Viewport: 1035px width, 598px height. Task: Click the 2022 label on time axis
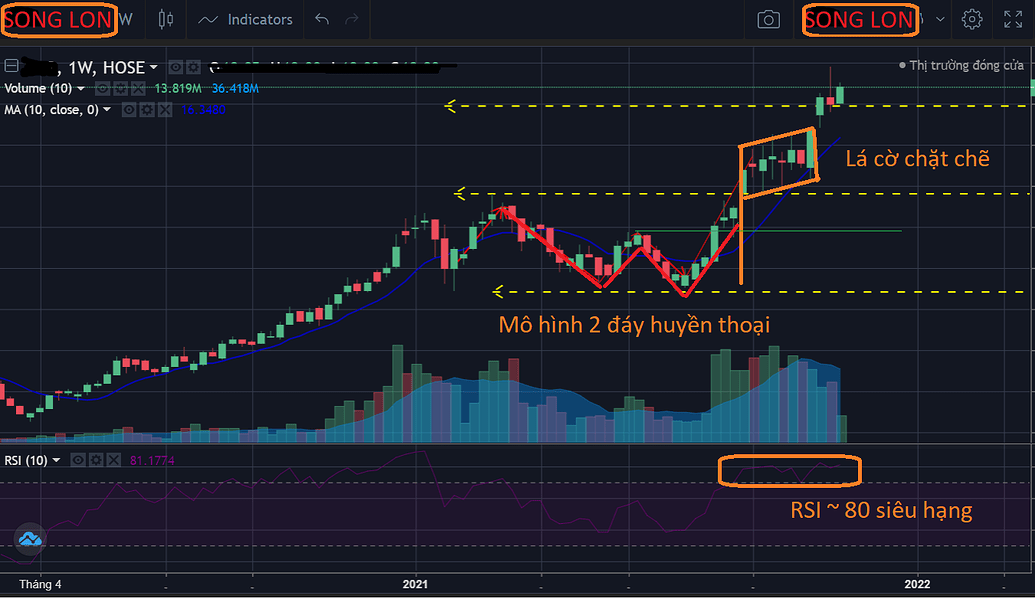click(918, 584)
